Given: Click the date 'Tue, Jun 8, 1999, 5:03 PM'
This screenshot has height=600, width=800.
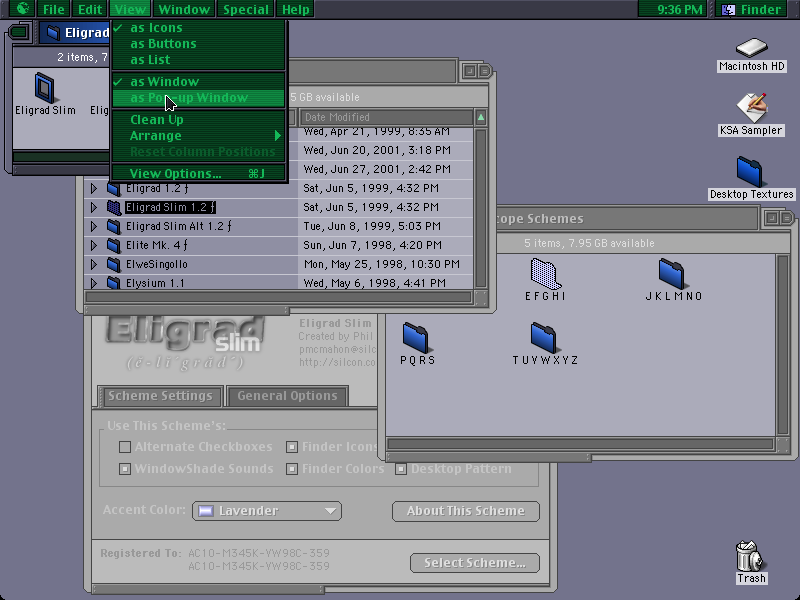Looking at the screenshot, I should point(372,226).
